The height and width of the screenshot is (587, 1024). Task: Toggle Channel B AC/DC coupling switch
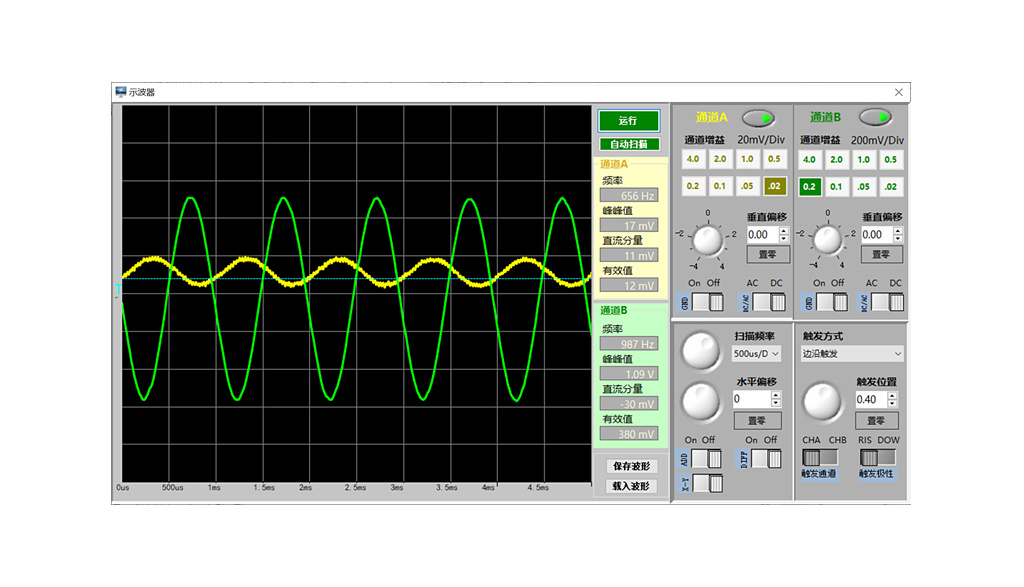887,302
